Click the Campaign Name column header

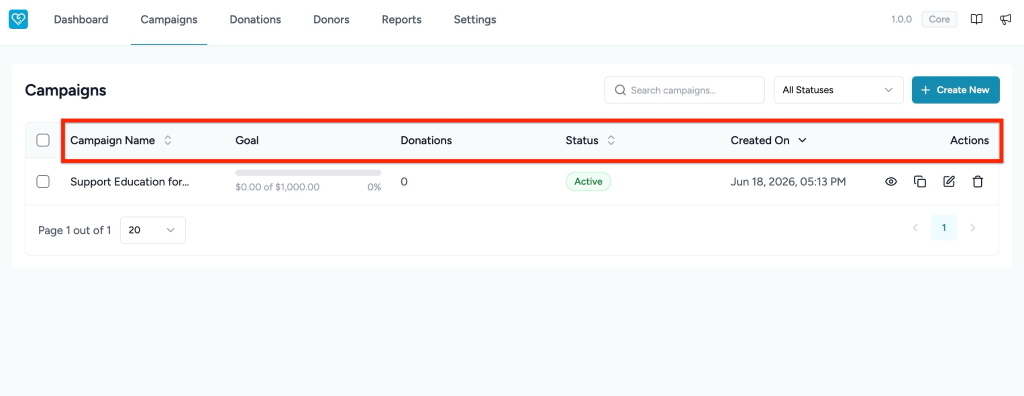(x=112, y=140)
